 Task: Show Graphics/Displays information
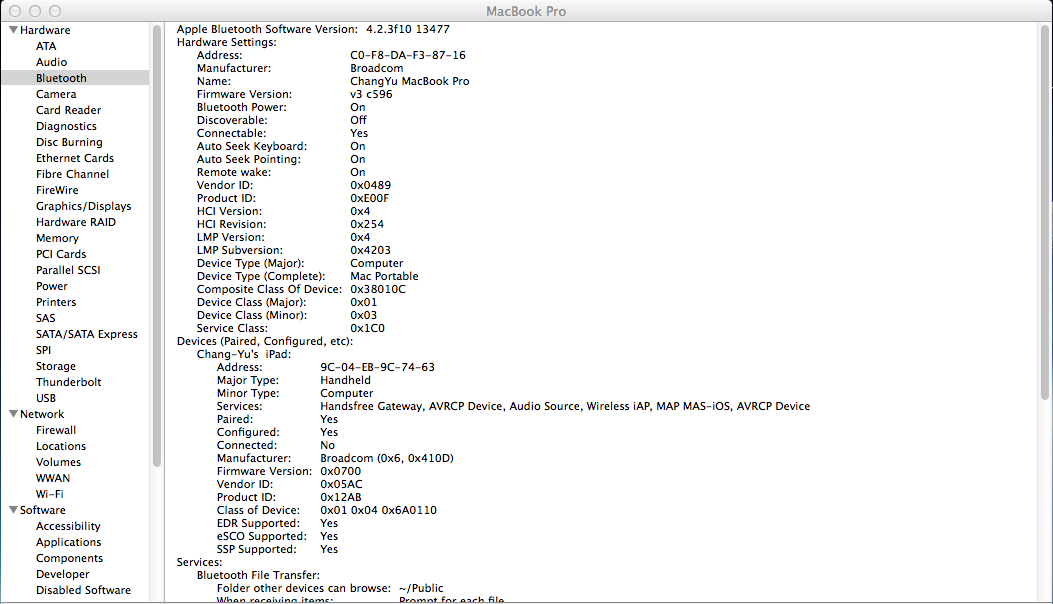click(83, 206)
